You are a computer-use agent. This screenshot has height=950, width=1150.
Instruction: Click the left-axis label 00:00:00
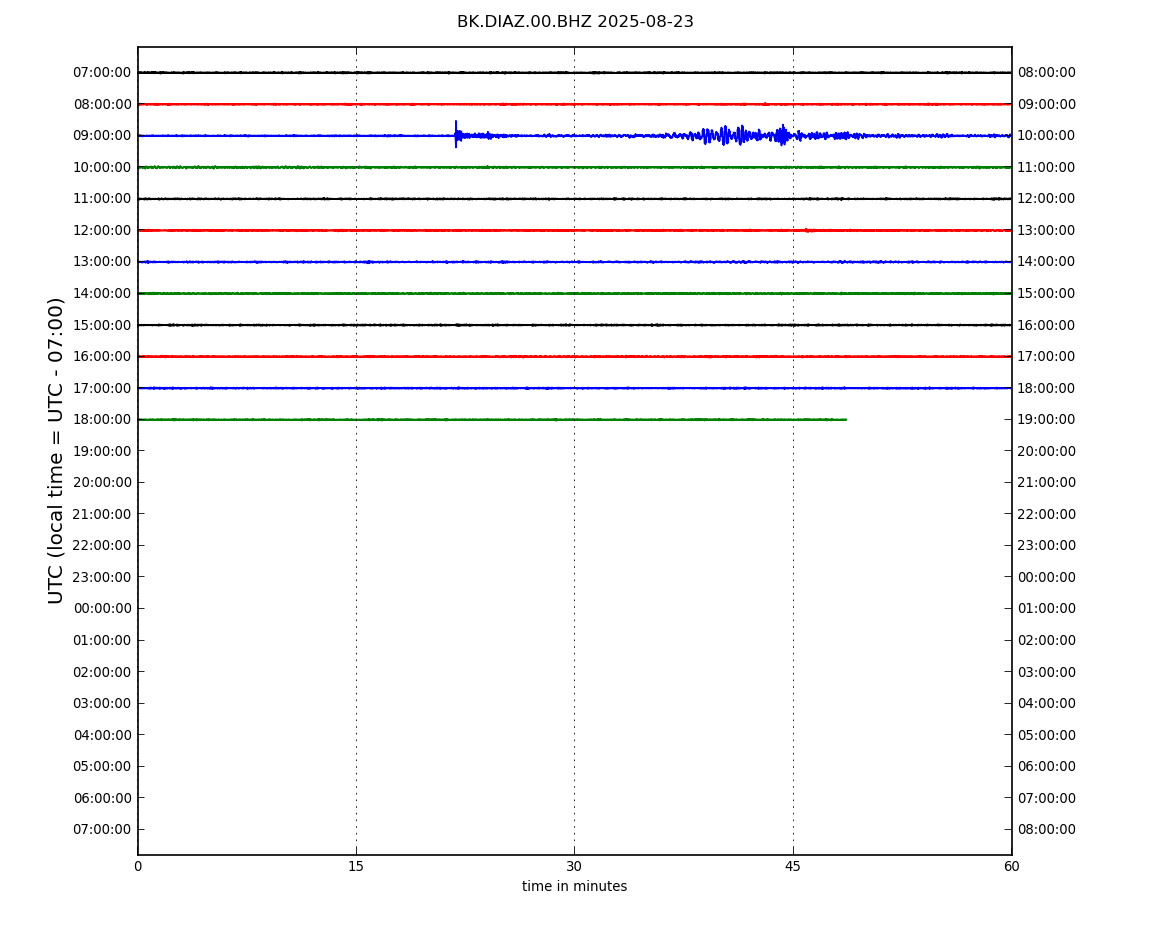pyautogui.click(x=102, y=608)
